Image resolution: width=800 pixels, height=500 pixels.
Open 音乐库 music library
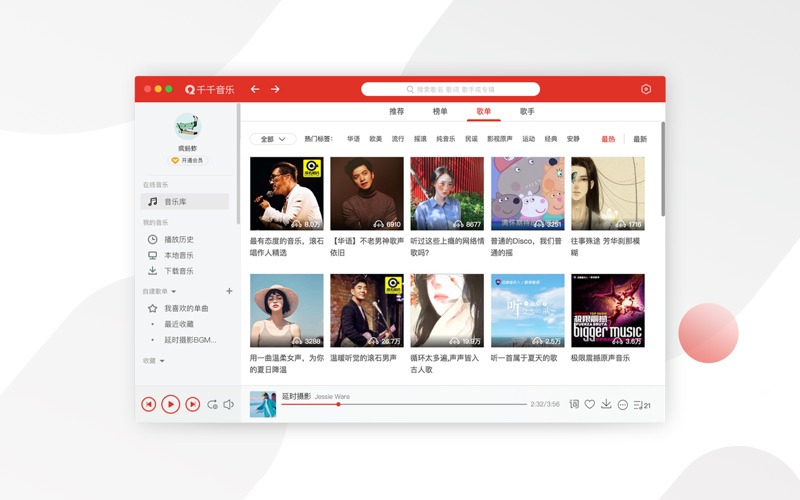[x=184, y=202]
